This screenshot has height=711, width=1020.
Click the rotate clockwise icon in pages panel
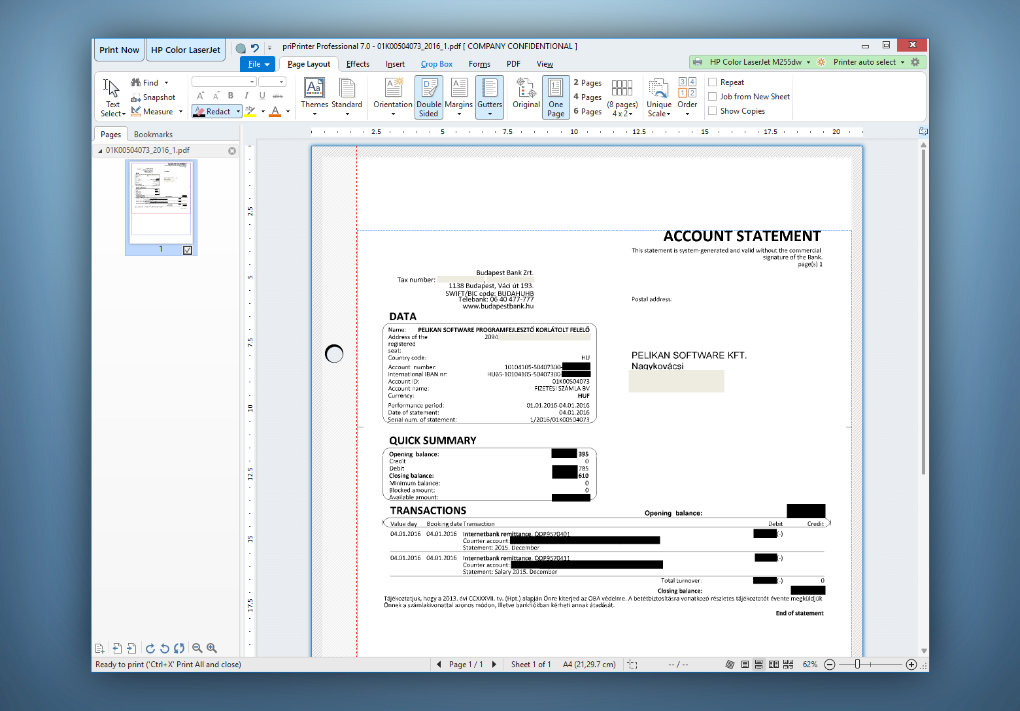click(150, 649)
